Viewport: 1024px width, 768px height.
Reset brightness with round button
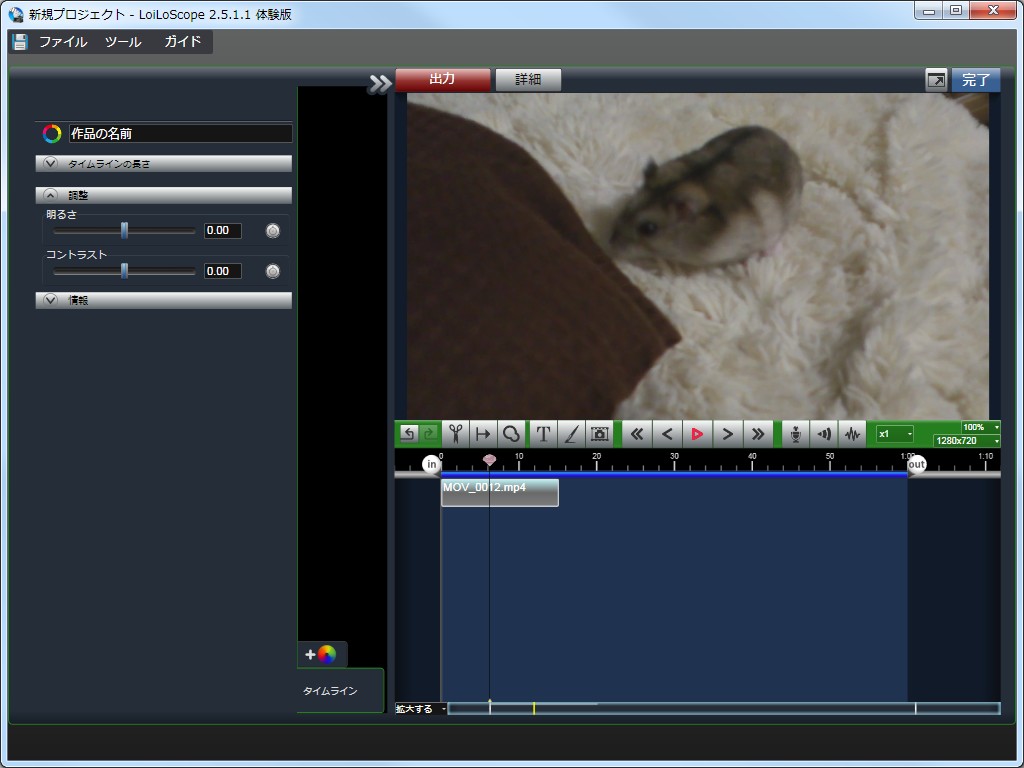point(273,231)
